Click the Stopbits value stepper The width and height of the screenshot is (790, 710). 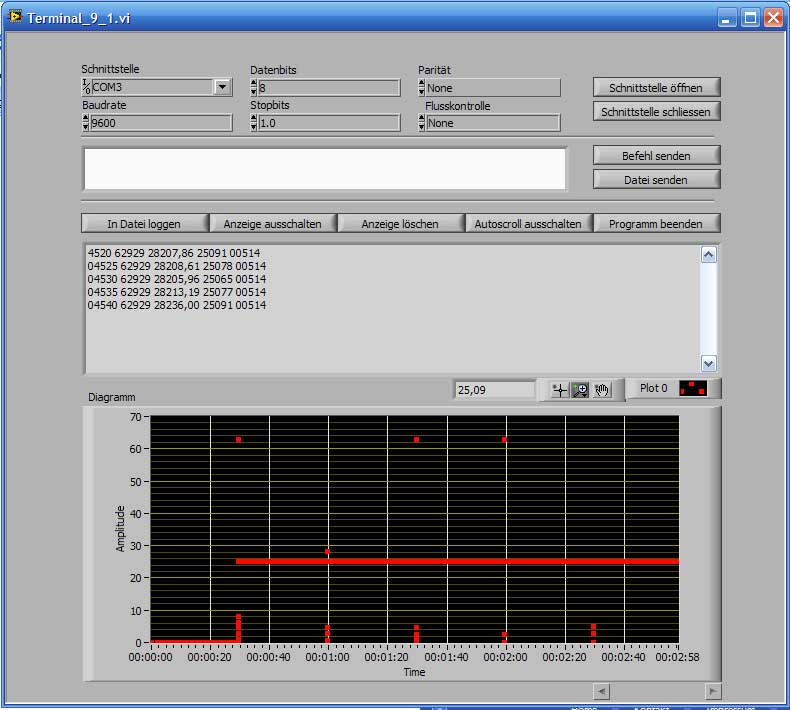coord(254,123)
